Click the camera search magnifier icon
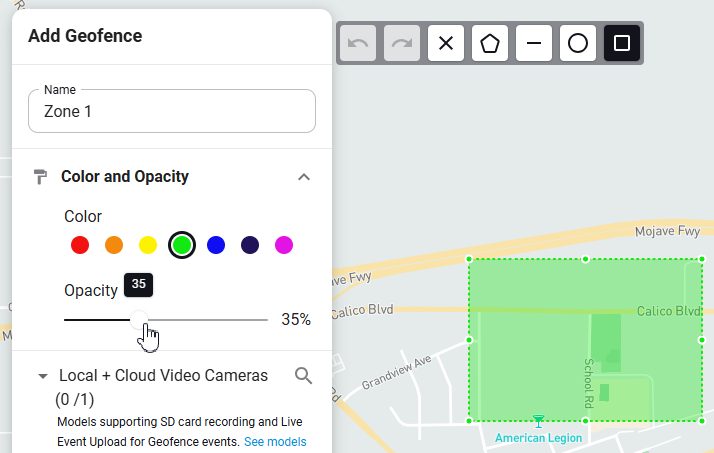Image resolution: width=714 pixels, height=453 pixels. pyautogui.click(x=303, y=376)
